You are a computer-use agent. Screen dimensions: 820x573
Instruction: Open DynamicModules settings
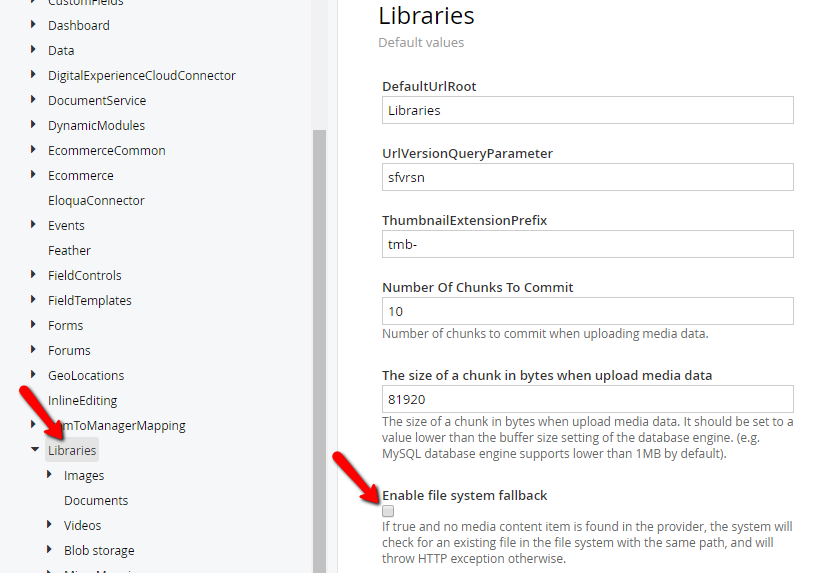[96, 125]
